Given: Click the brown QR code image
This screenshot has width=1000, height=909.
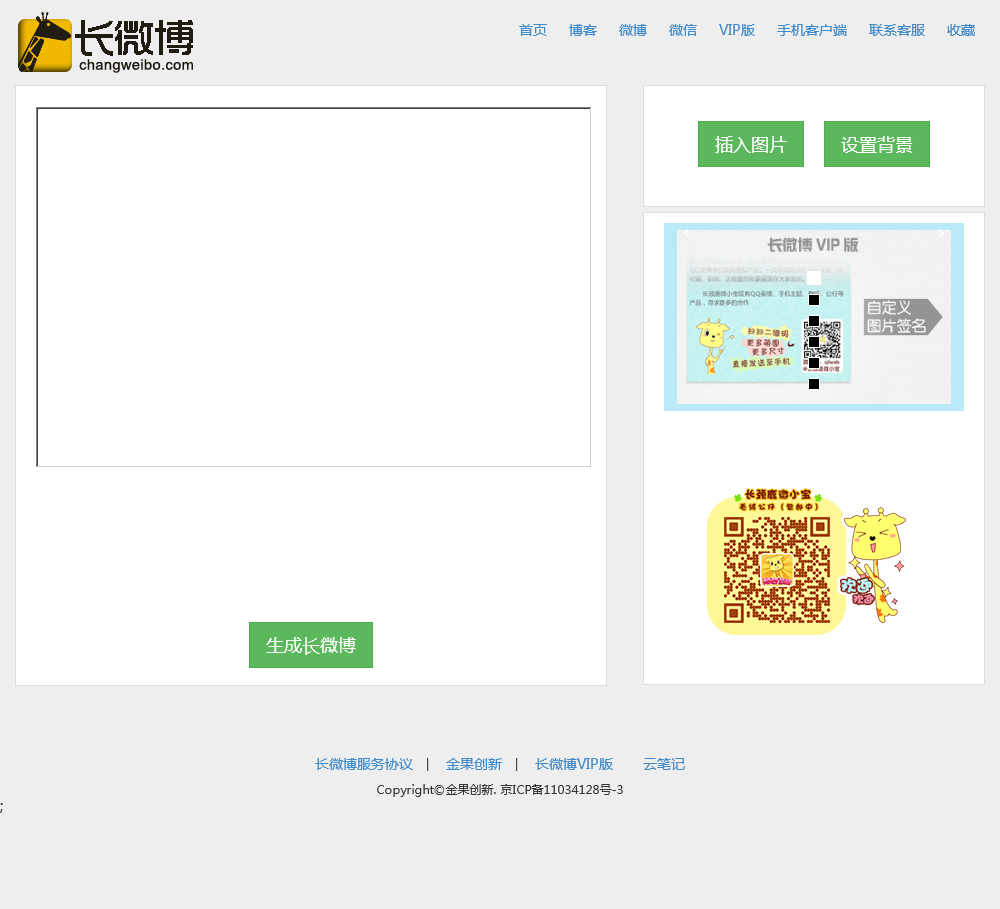Looking at the screenshot, I should tap(777, 570).
